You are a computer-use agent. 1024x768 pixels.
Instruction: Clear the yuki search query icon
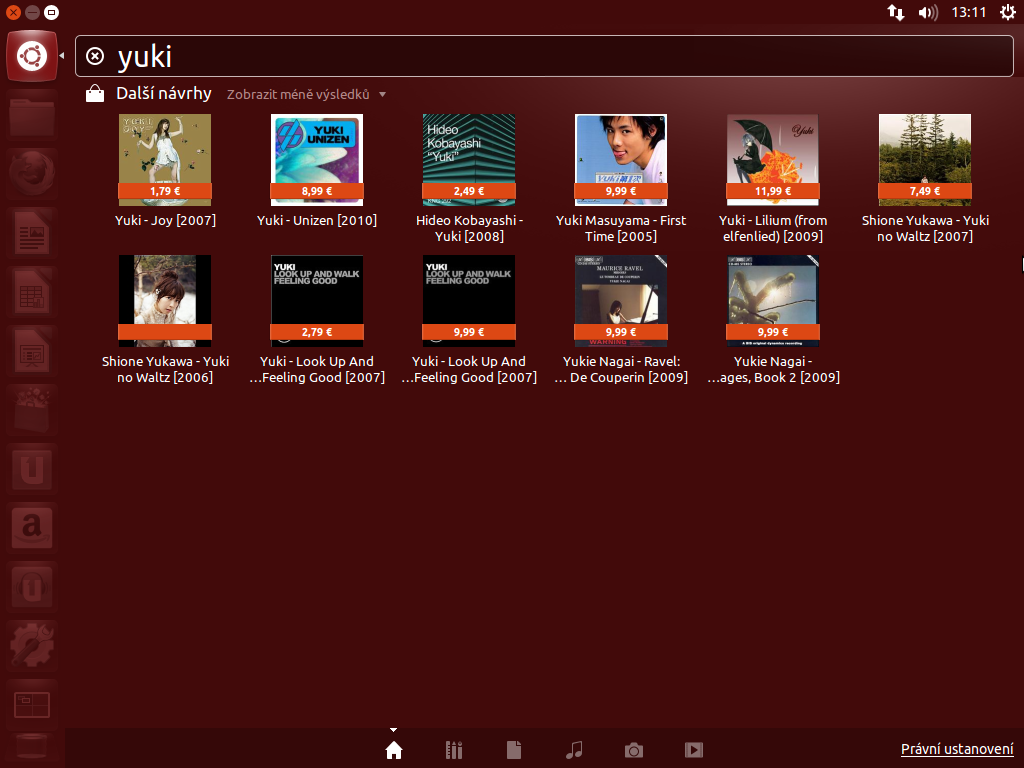pyautogui.click(x=95, y=56)
